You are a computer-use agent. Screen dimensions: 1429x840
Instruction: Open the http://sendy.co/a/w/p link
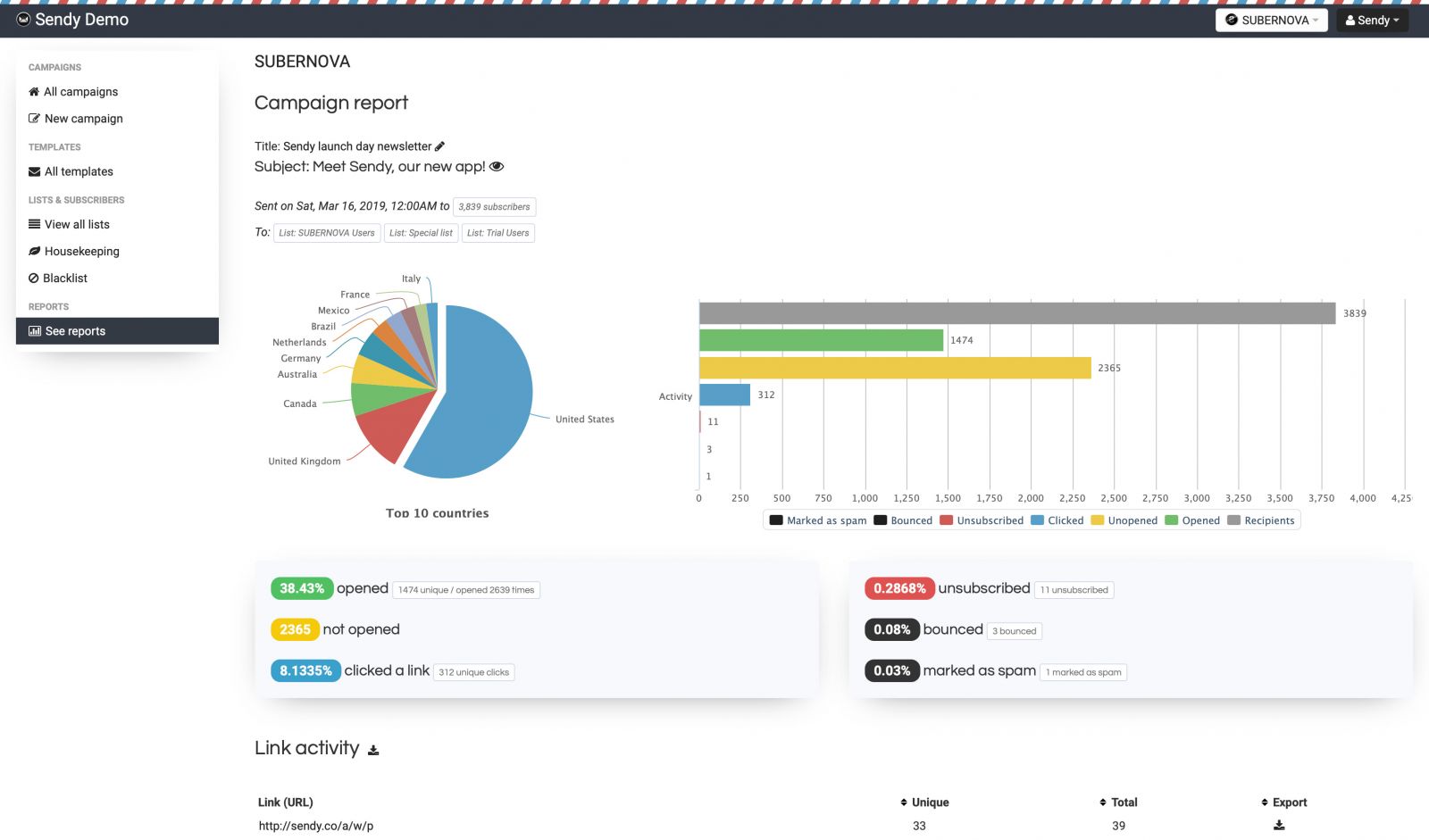point(316,826)
